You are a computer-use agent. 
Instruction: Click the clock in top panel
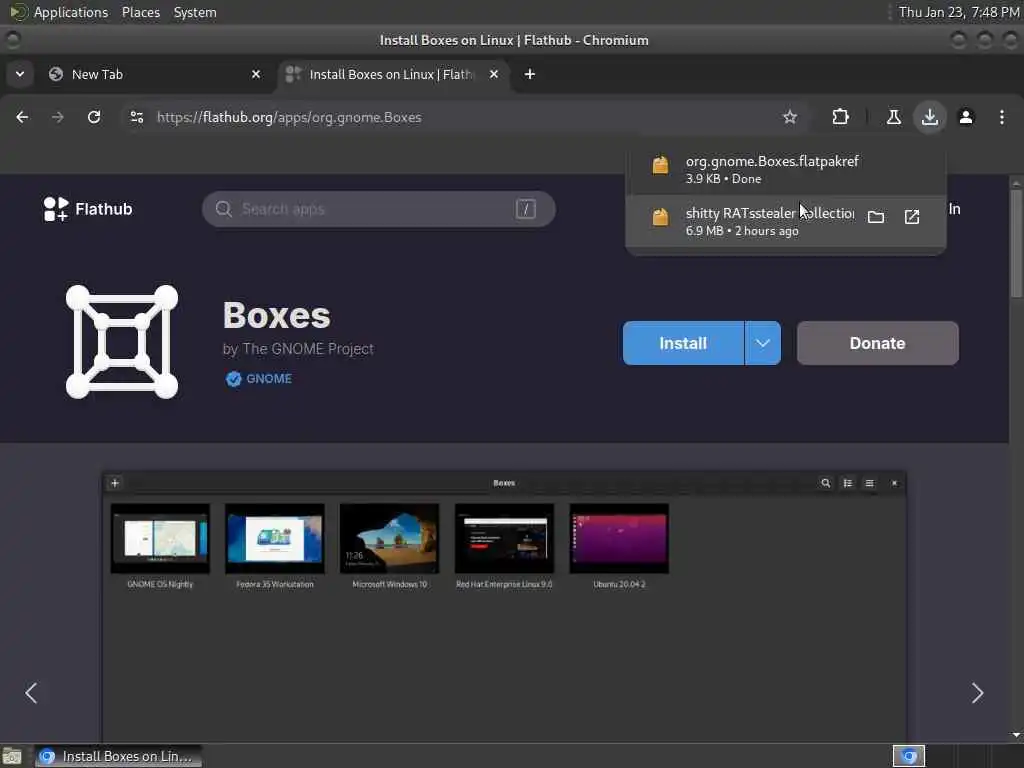[x=959, y=12]
